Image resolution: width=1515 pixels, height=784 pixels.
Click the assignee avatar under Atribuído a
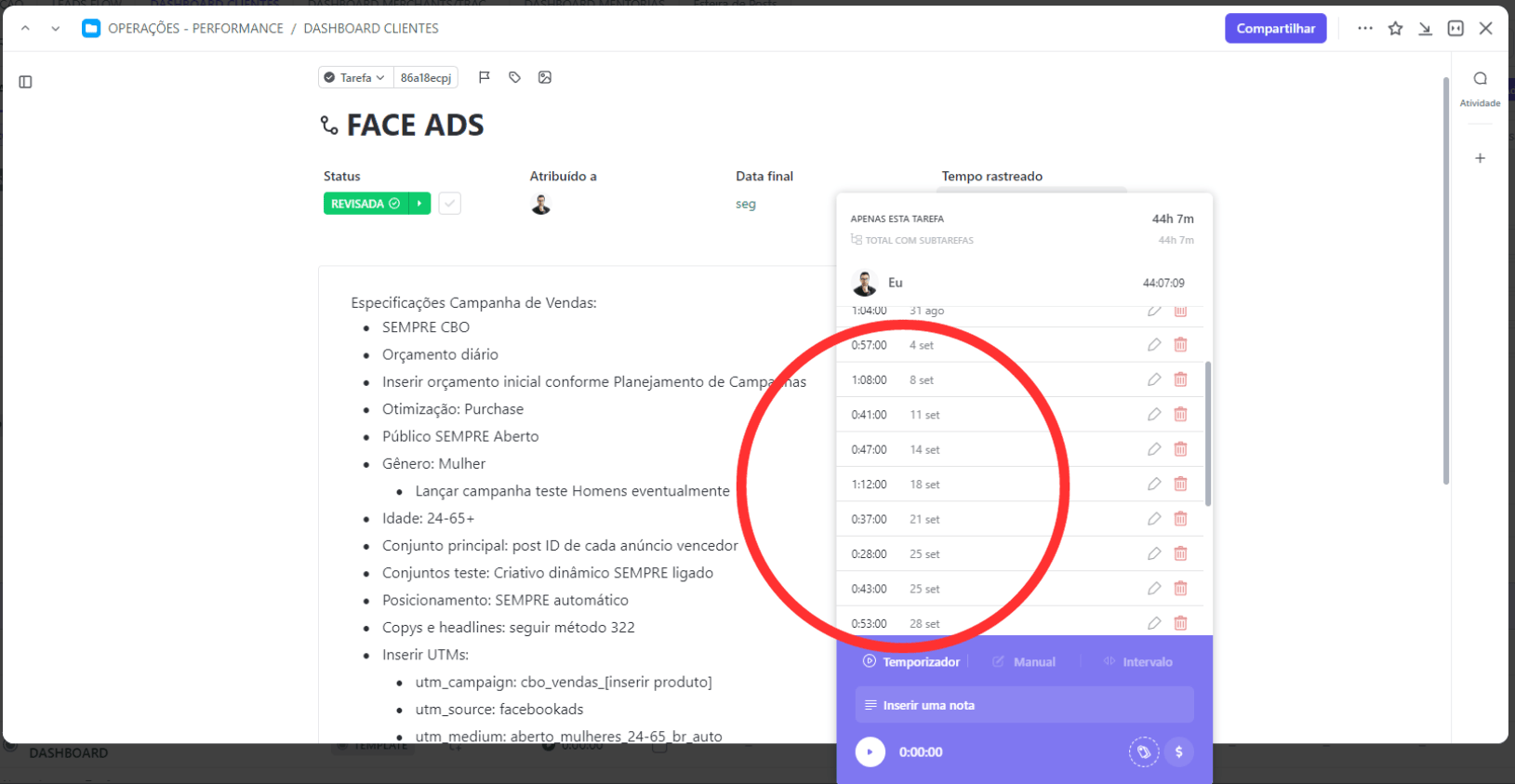click(541, 205)
